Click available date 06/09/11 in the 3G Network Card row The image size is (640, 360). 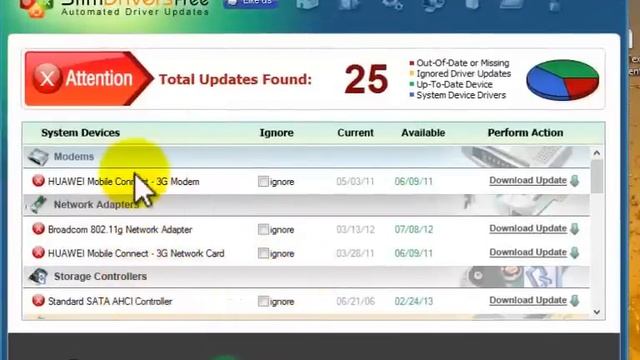click(413, 253)
